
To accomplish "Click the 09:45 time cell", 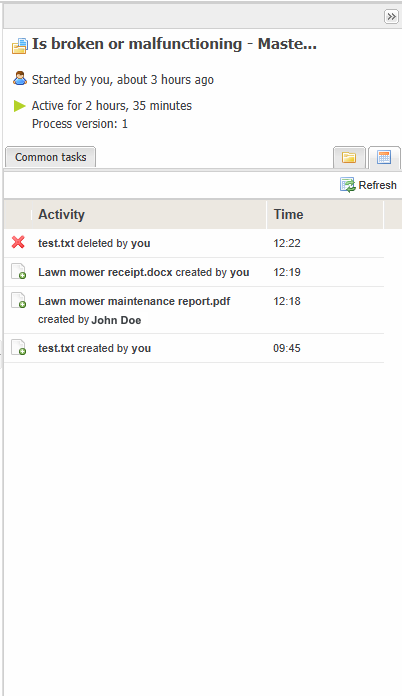I will click(x=287, y=348).
